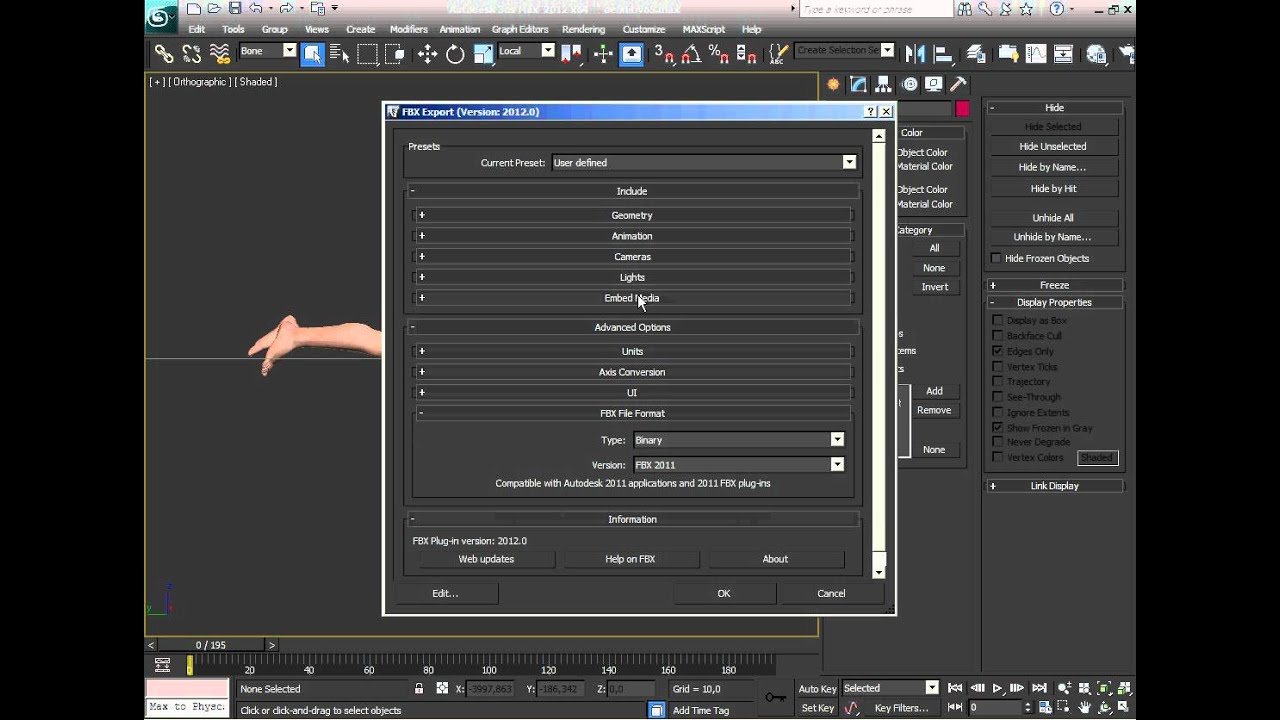Click Play Animation button

tap(997, 688)
